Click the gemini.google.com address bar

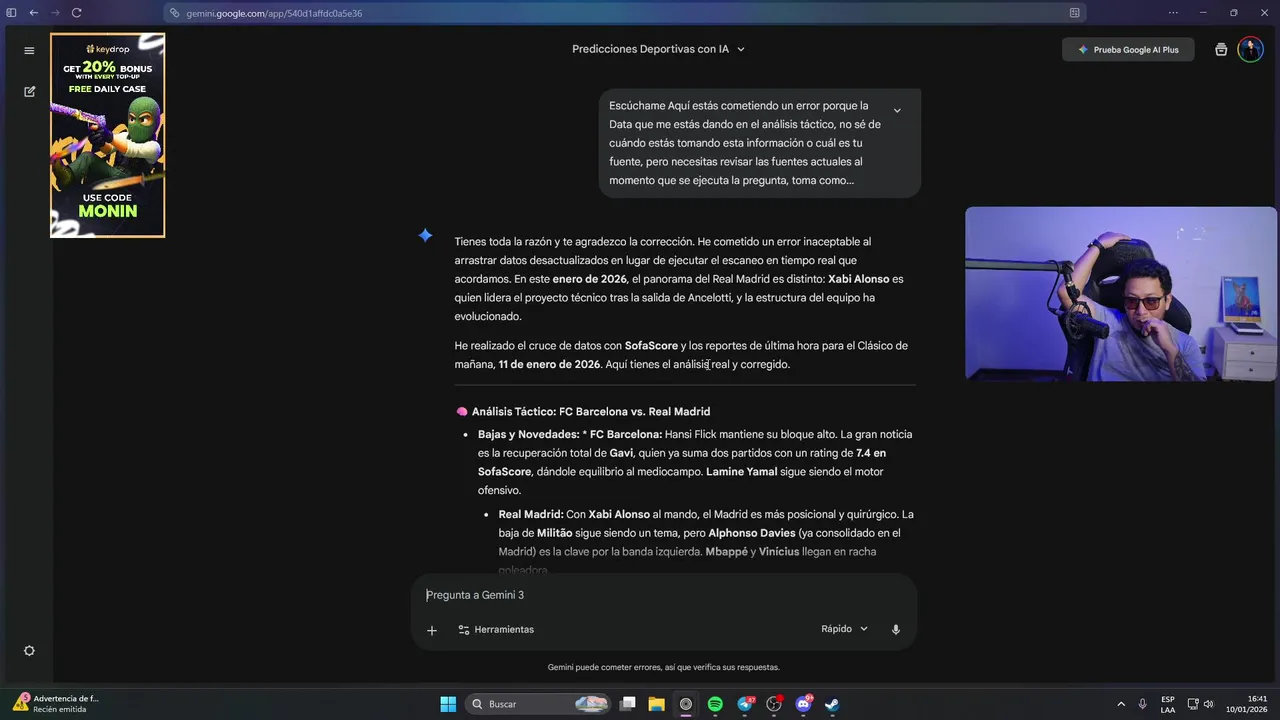(x=625, y=13)
